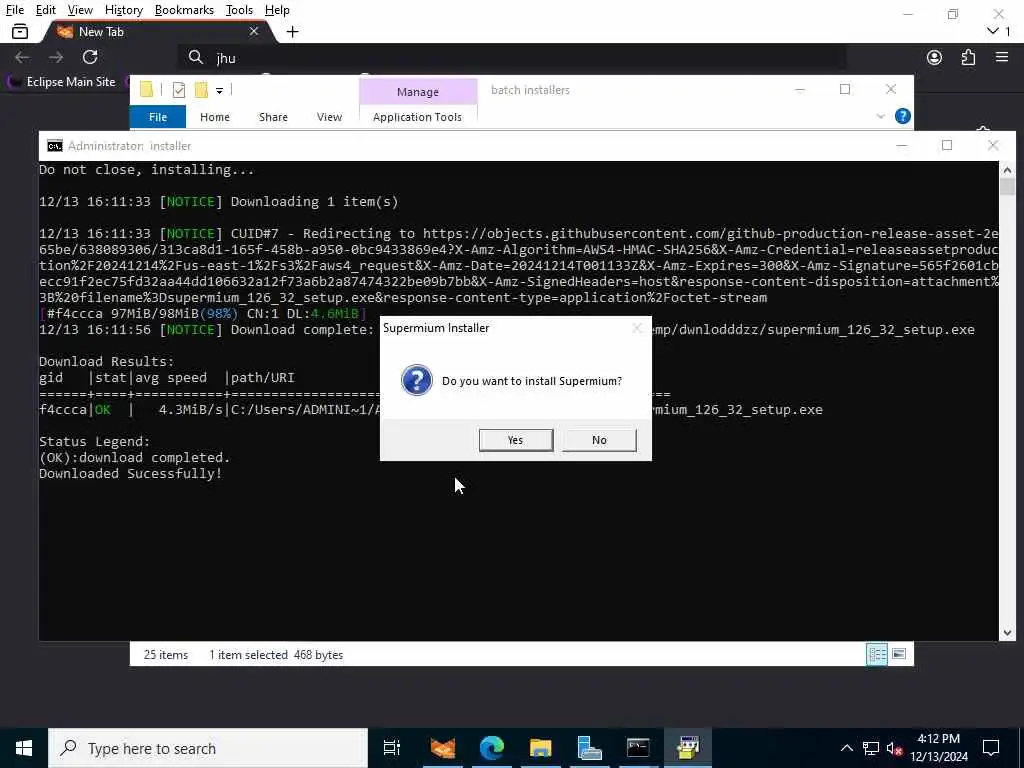Open Customize Quick Access Toolbar dropdown
Viewport: 1024px width, 768px height.
tap(219, 91)
